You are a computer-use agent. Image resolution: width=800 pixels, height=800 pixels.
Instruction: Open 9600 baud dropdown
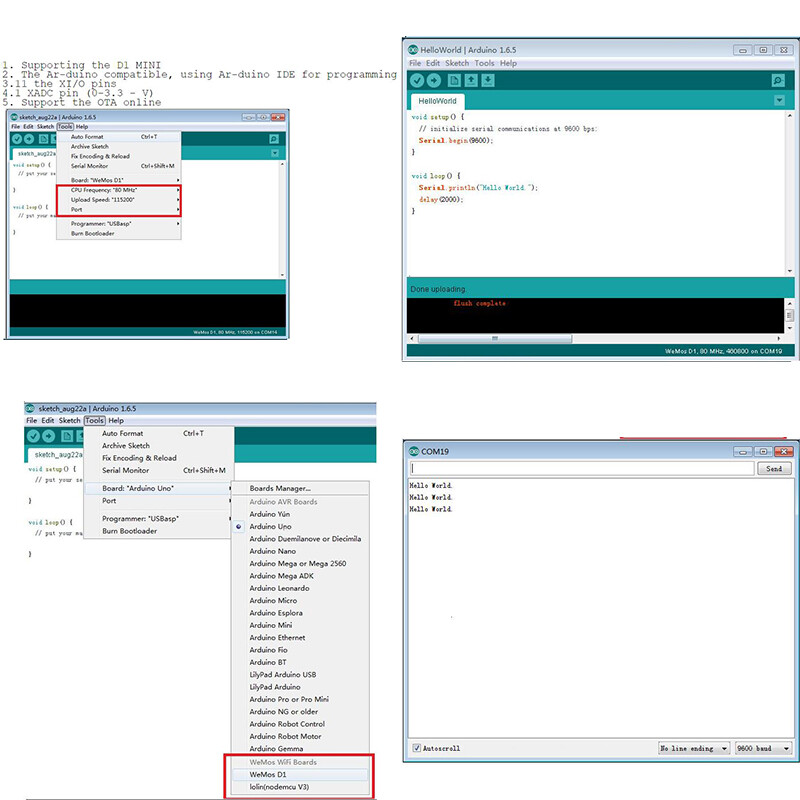pyautogui.click(x=764, y=748)
